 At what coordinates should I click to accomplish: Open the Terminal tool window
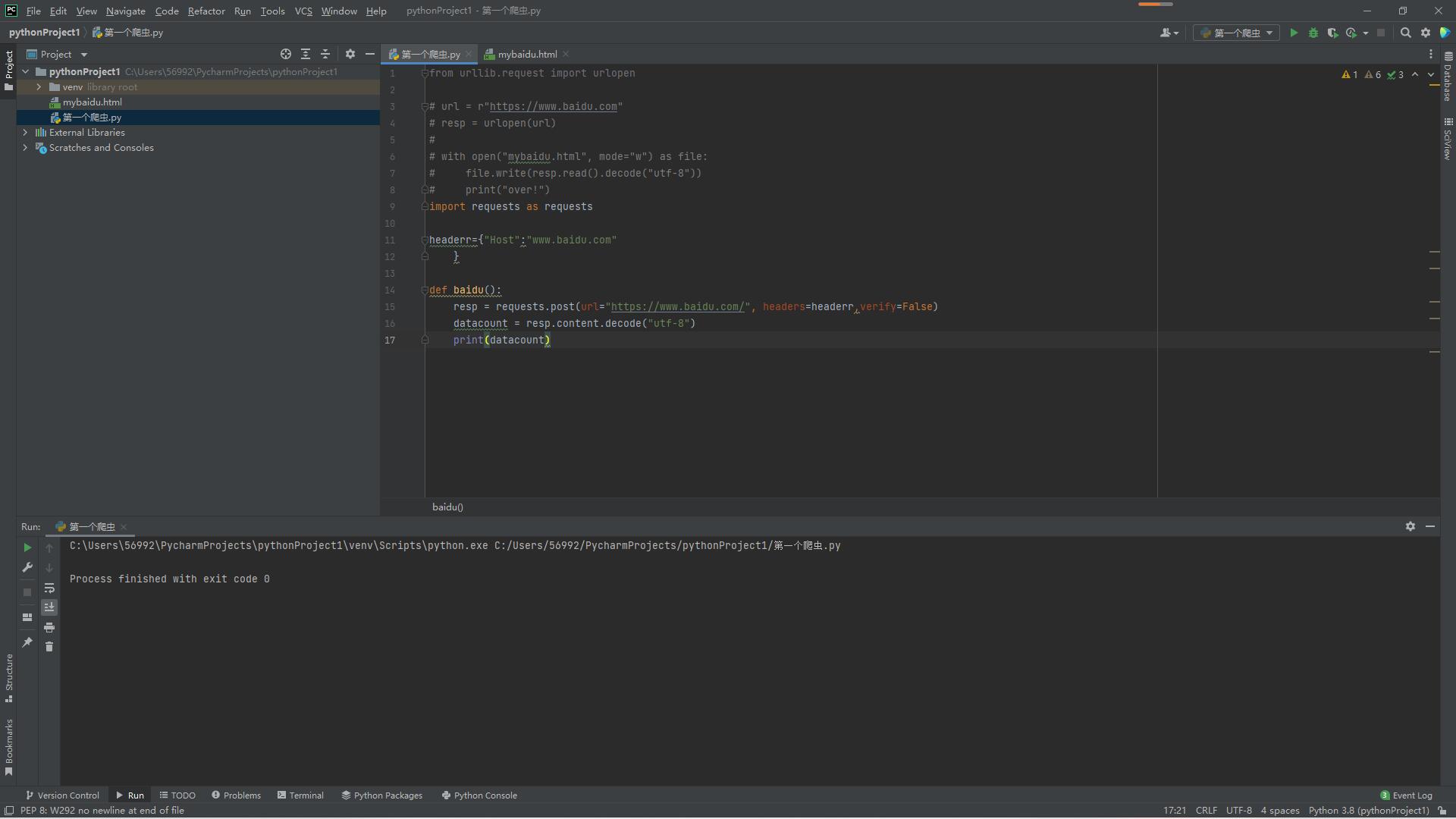[300, 795]
